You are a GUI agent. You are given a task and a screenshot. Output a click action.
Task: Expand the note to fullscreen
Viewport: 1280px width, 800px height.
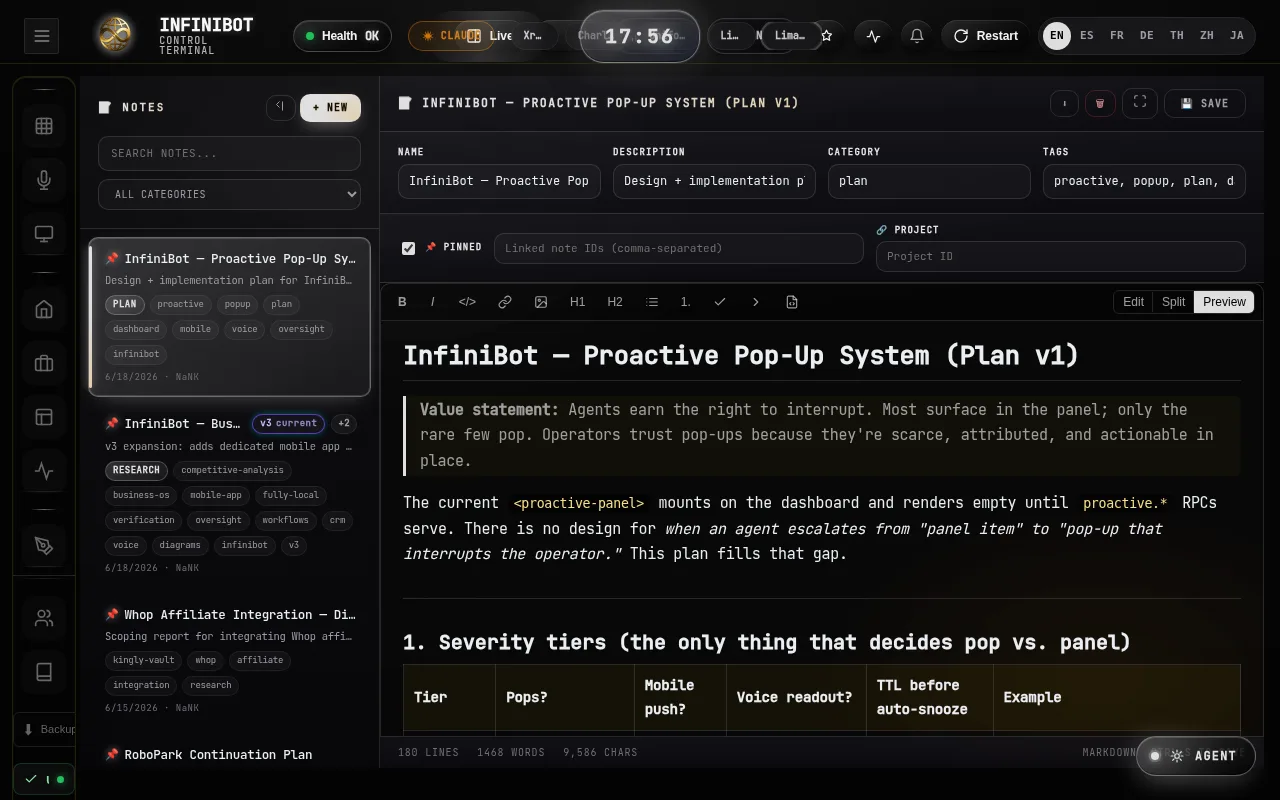pyautogui.click(x=1140, y=103)
